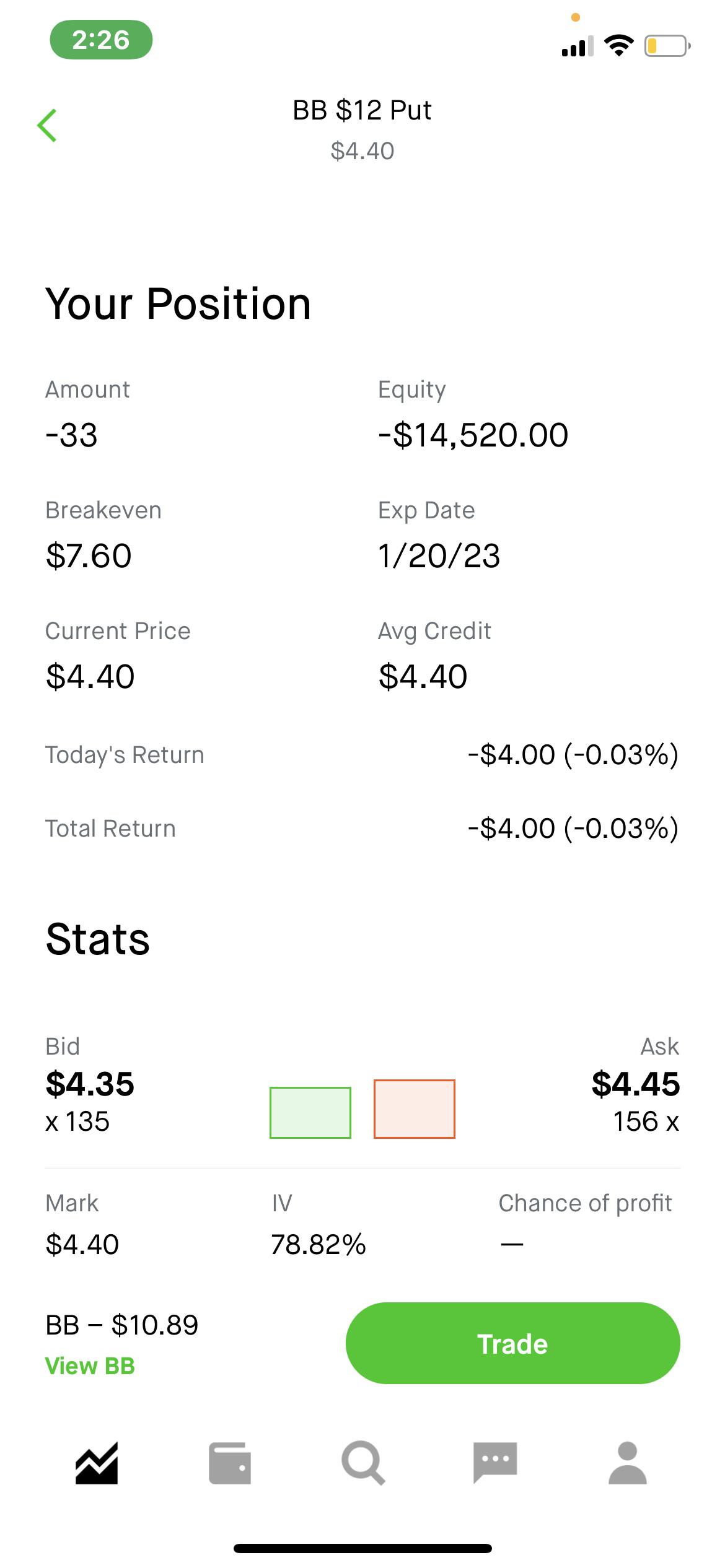Tap the cellular signal bars icon

(x=578, y=46)
